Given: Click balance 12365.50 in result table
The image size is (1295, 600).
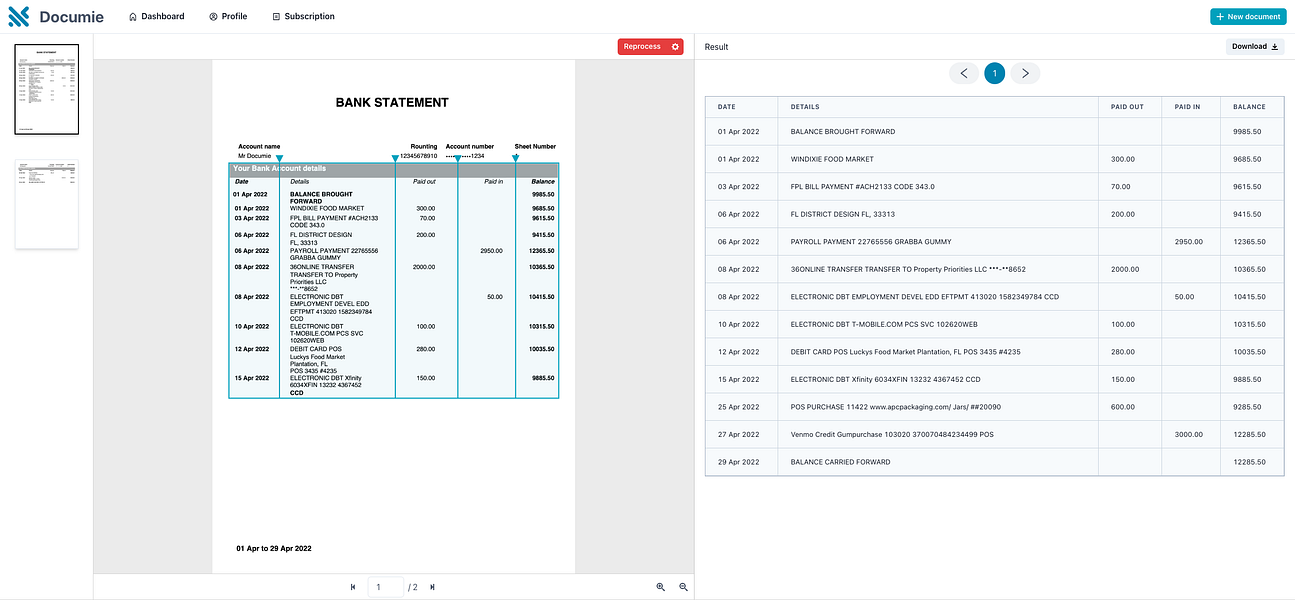Looking at the screenshot, I should point(1249,242).
